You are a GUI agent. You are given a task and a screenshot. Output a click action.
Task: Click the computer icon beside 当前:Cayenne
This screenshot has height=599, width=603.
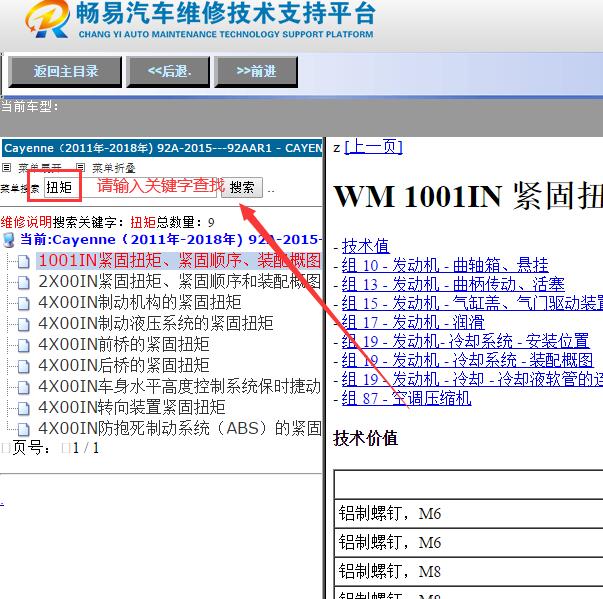(8, 240)
